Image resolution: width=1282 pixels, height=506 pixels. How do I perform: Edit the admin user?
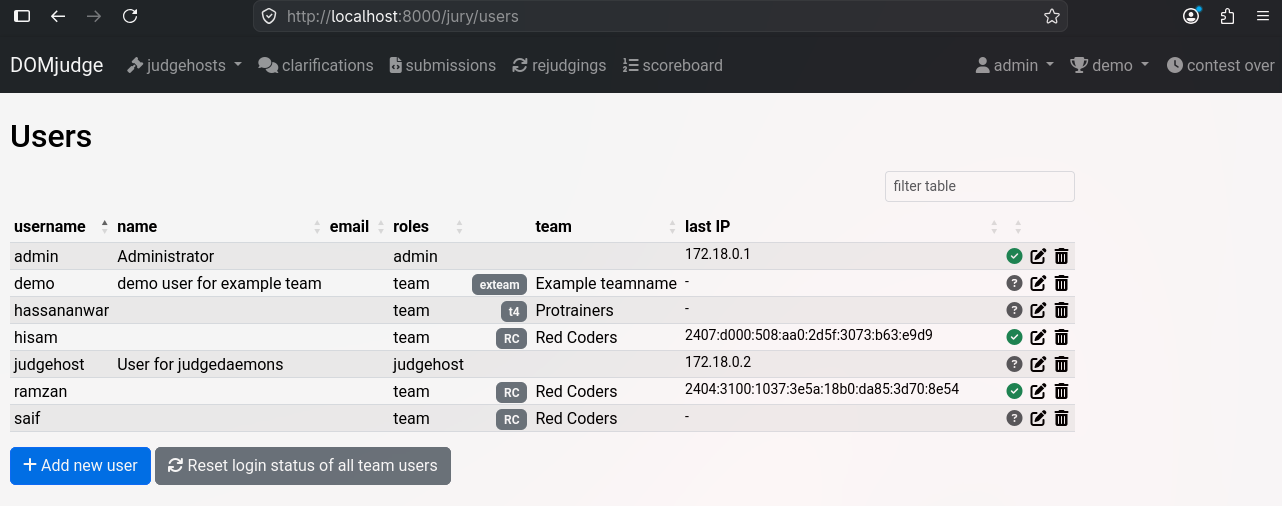click(x=1038, y=256)
